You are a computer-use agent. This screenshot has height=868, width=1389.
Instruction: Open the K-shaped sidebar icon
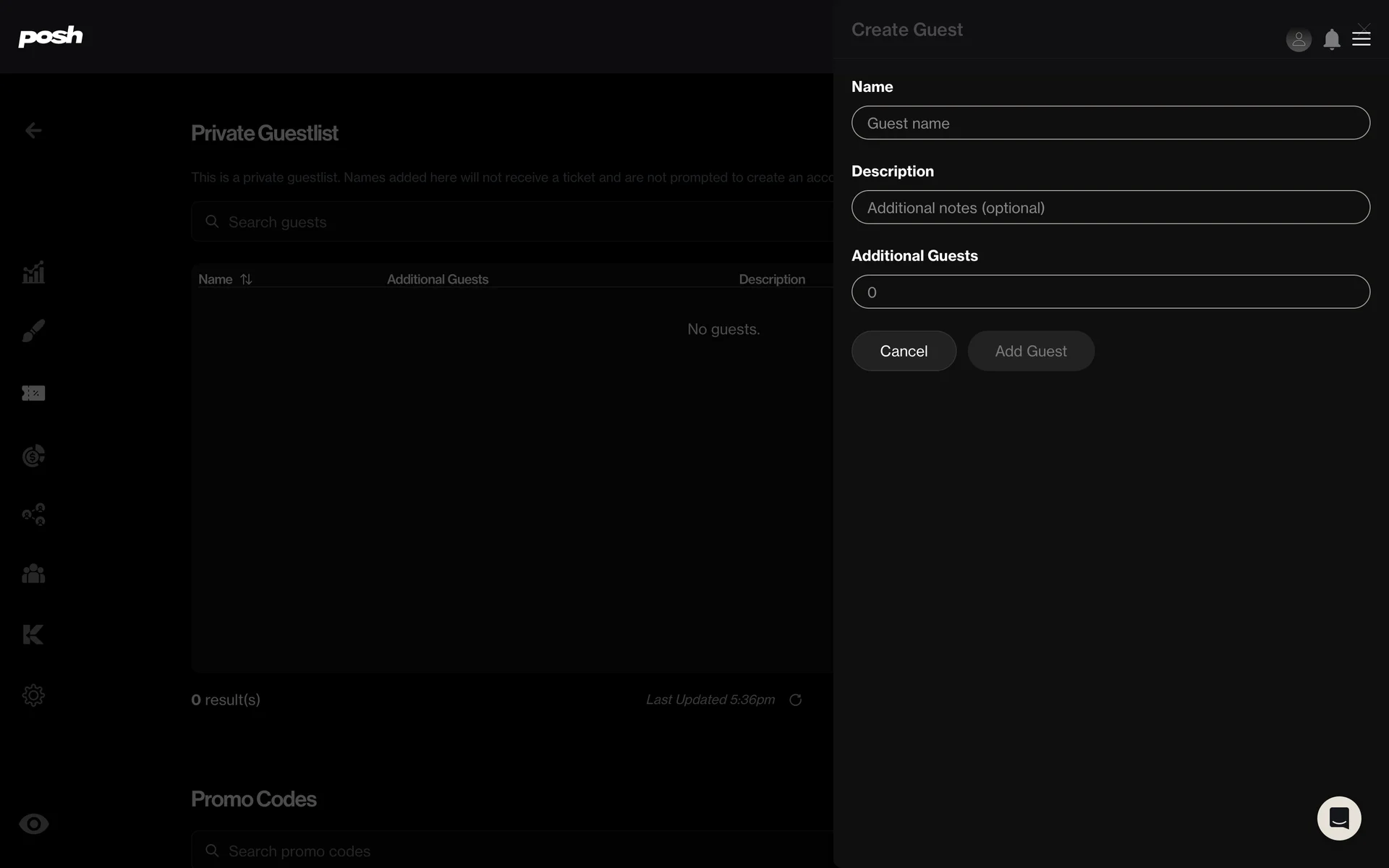(x=33, y=634)
